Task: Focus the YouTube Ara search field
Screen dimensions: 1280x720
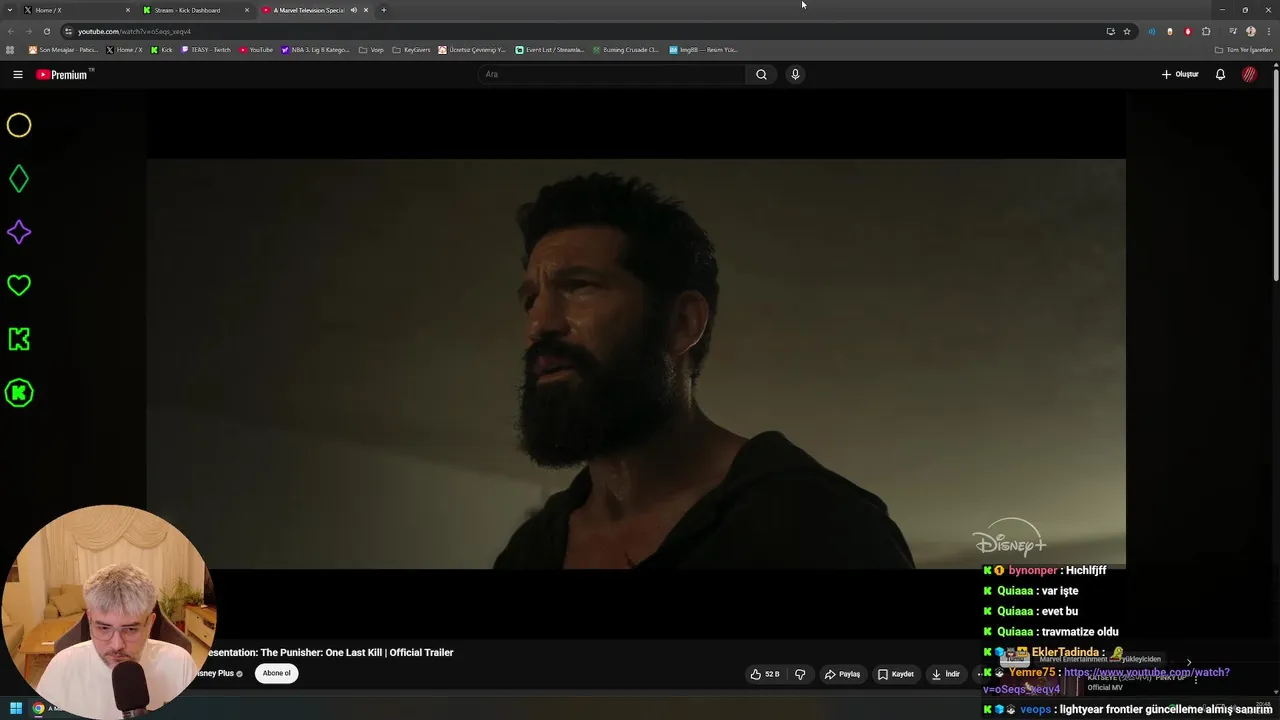Action: pyautogui.click(x=612, y=74)
